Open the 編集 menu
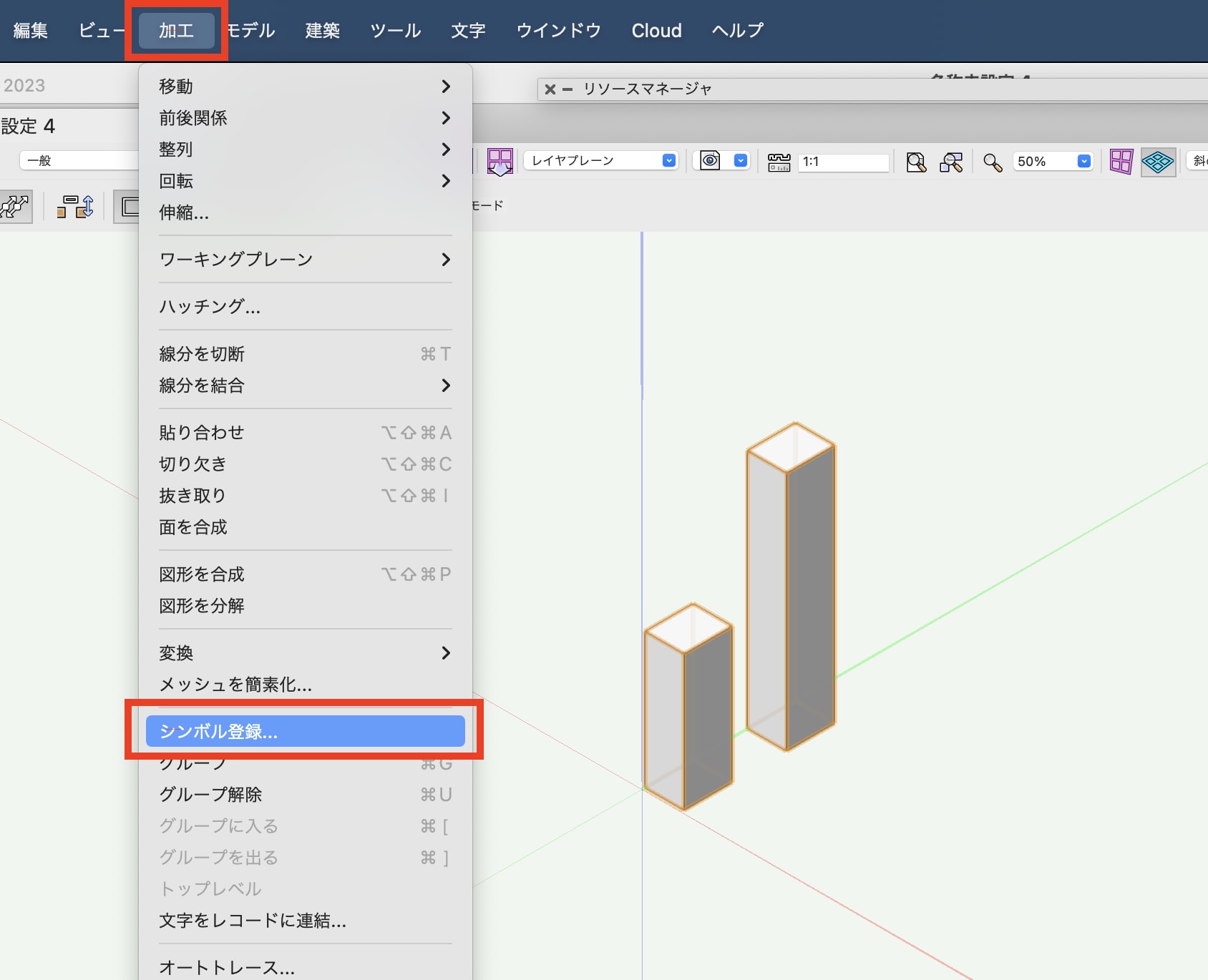 point(31,31)
